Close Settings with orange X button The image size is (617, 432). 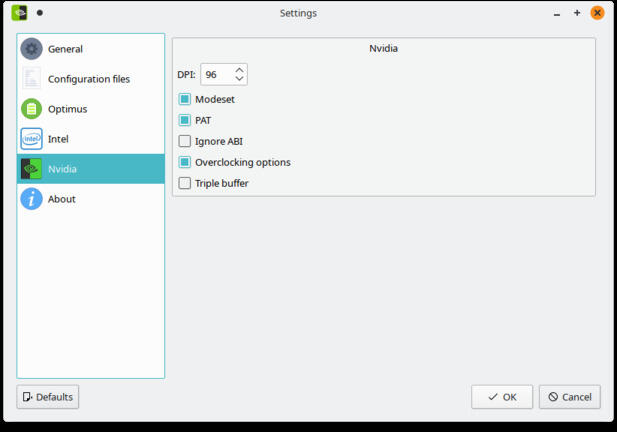tap(597, 13)
